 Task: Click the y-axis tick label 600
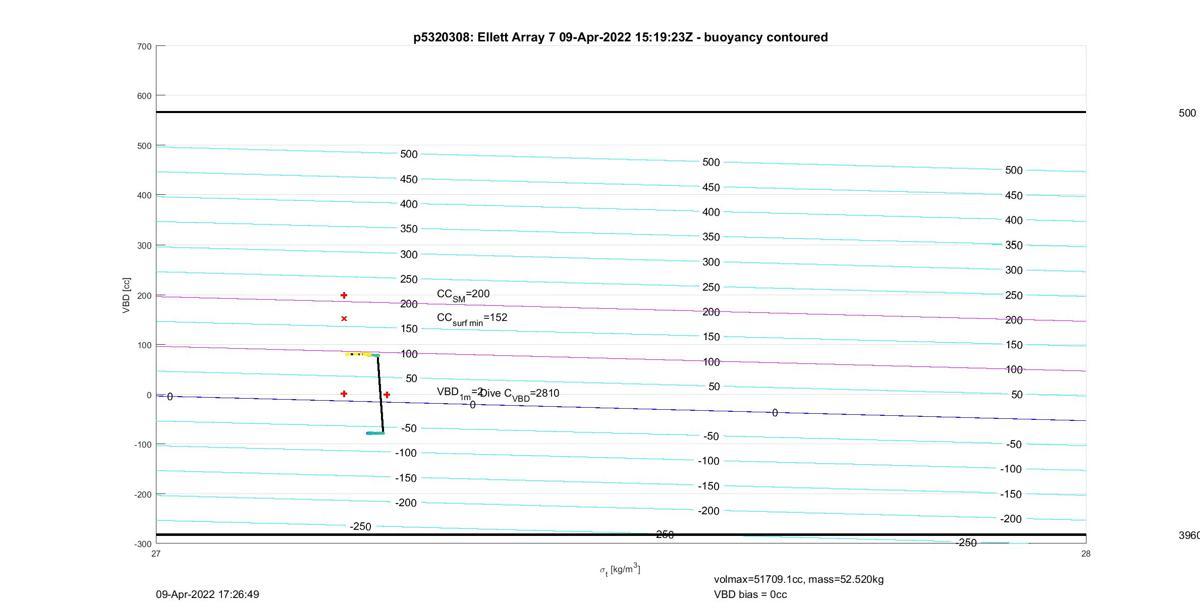pyautogui.click(x=144, y=96)
